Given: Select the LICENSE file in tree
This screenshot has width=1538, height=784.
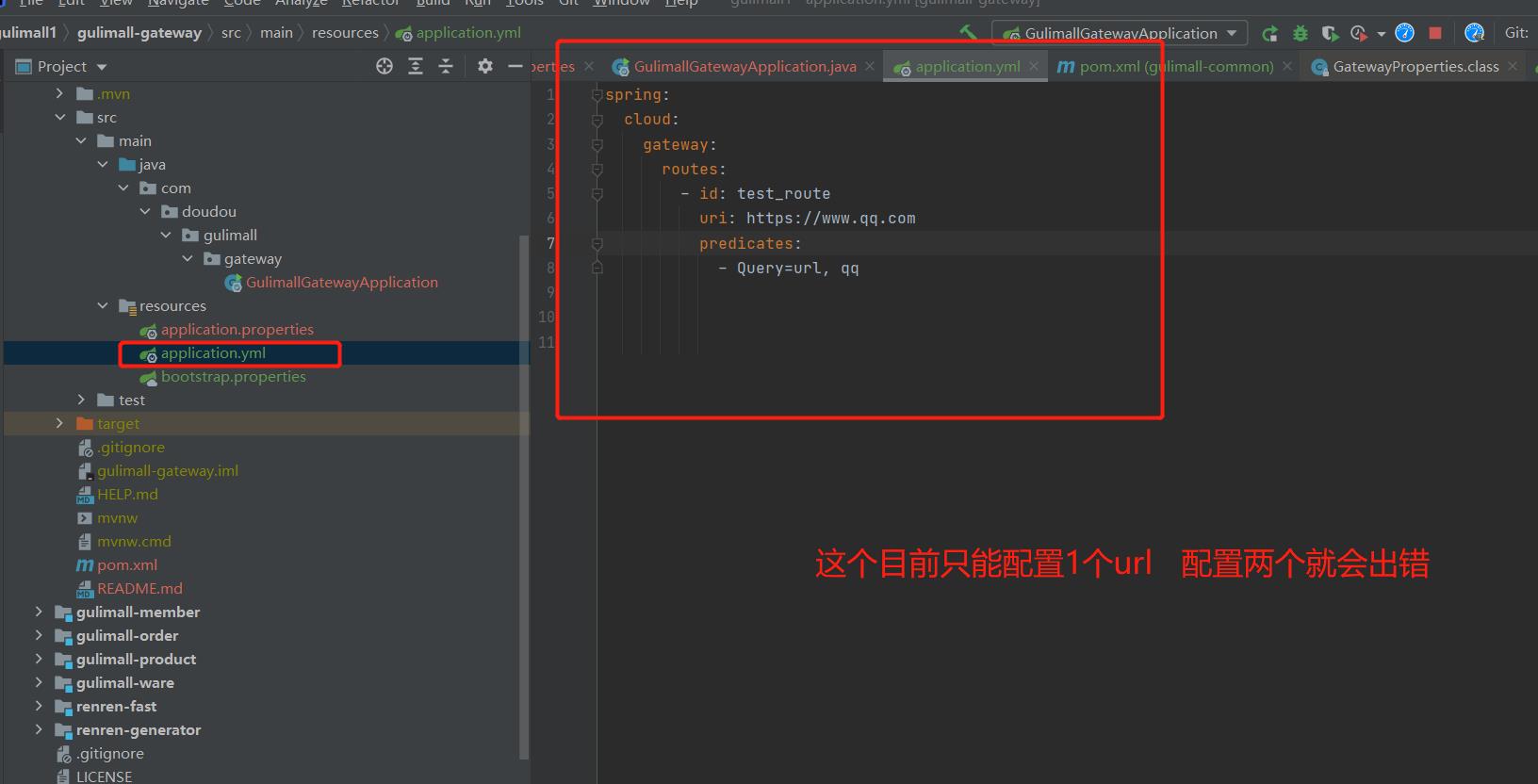Looking at the screenshot, I should point(94,776).
